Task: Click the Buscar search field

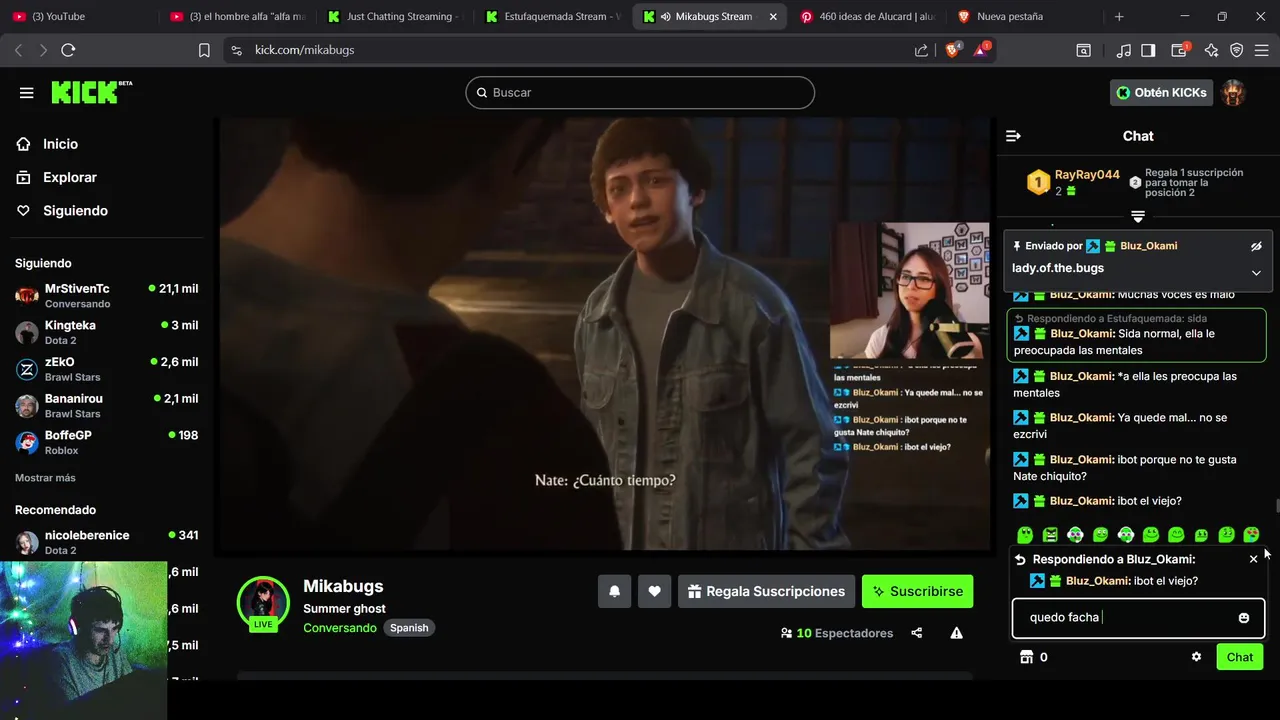Action: click(x=640, y=92)
